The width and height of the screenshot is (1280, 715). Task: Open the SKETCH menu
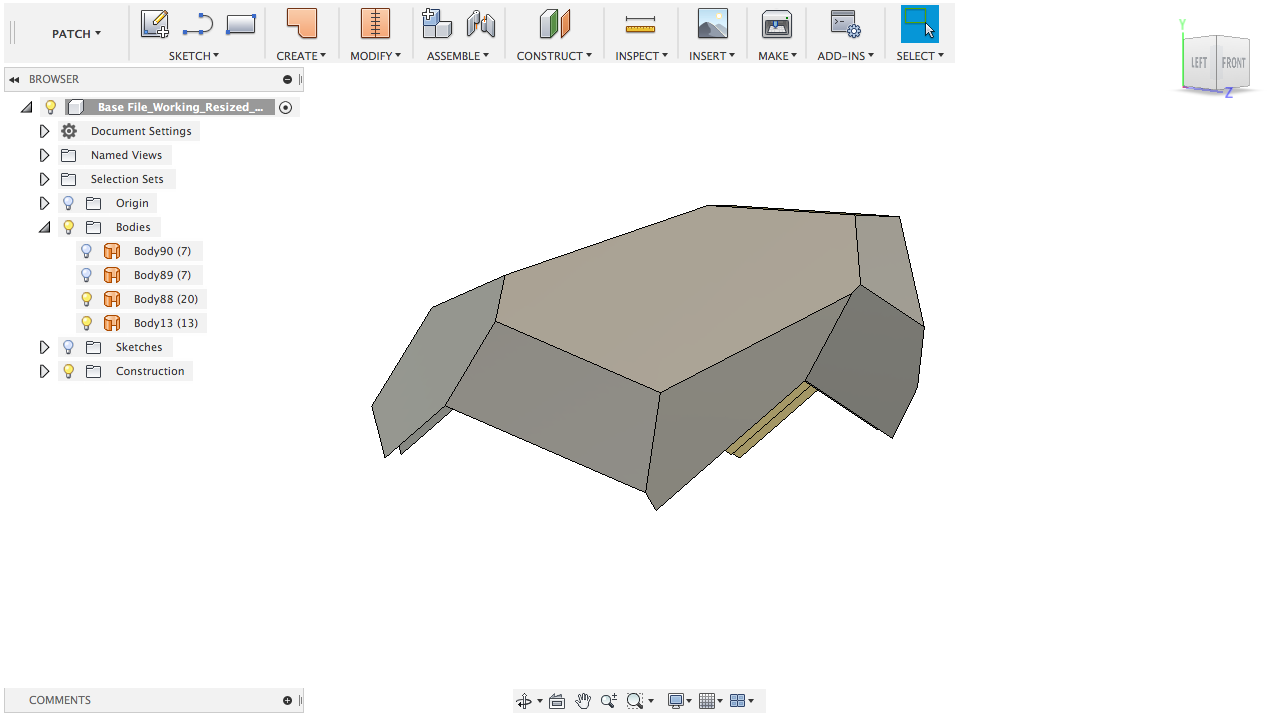tap(194, 56)
